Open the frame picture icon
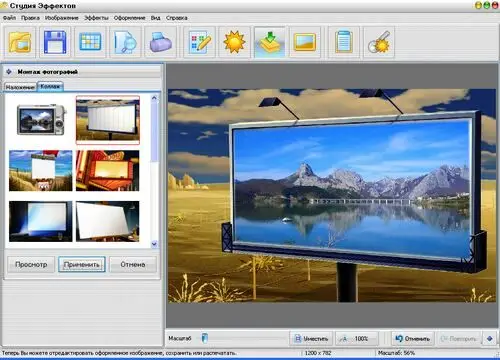The height and width of the screenshot is (360, 500). tap(305, 42)
